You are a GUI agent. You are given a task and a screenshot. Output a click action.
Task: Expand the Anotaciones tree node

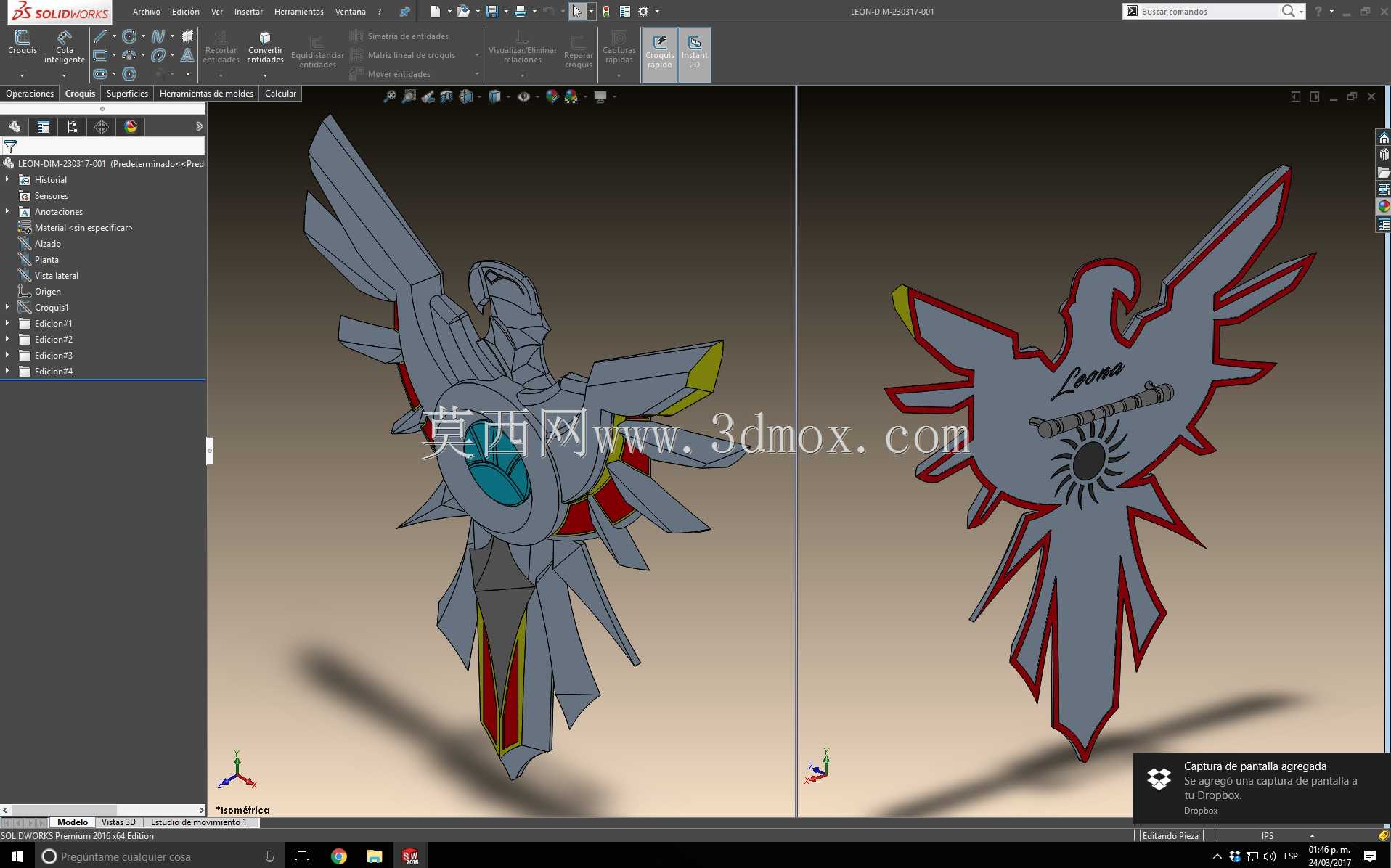pos(7,212)
